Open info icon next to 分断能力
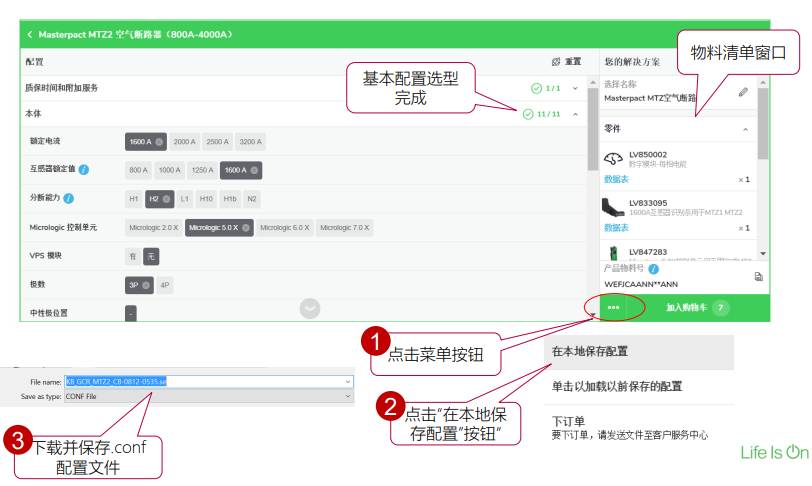The width and height of the screenshot is (812, 486). (68, 198)
